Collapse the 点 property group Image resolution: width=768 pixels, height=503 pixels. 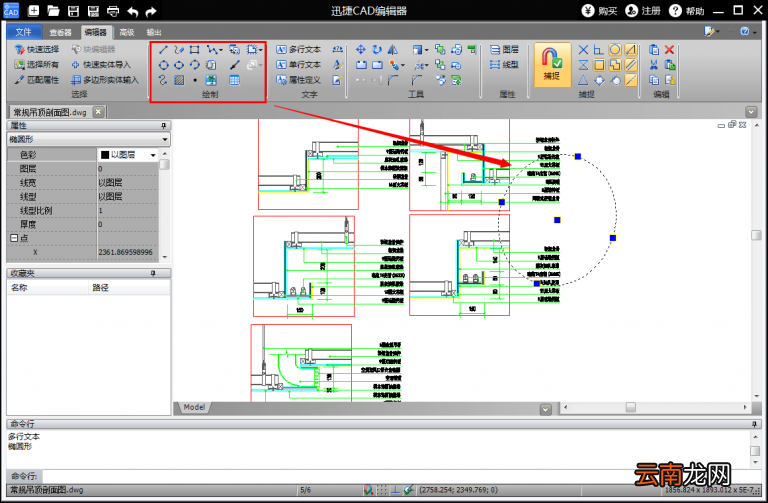(x=14, y=238)
